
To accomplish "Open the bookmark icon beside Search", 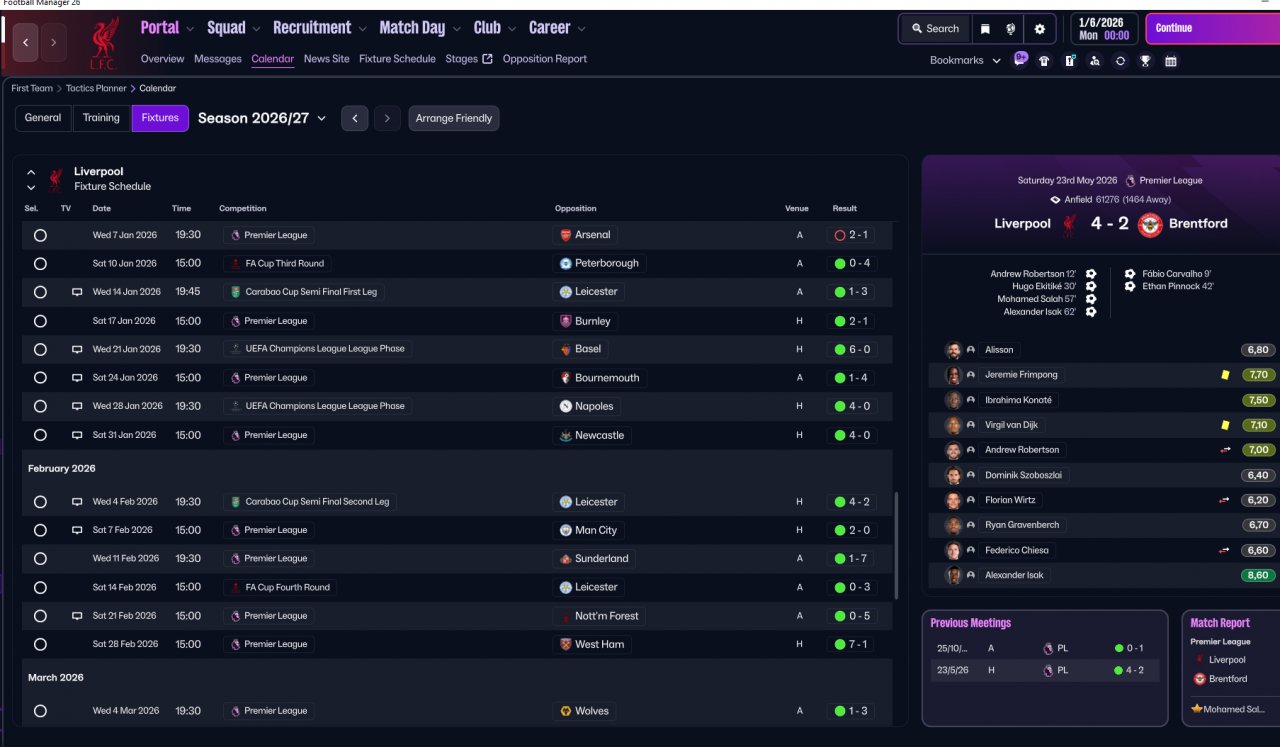I will (985, 29).
